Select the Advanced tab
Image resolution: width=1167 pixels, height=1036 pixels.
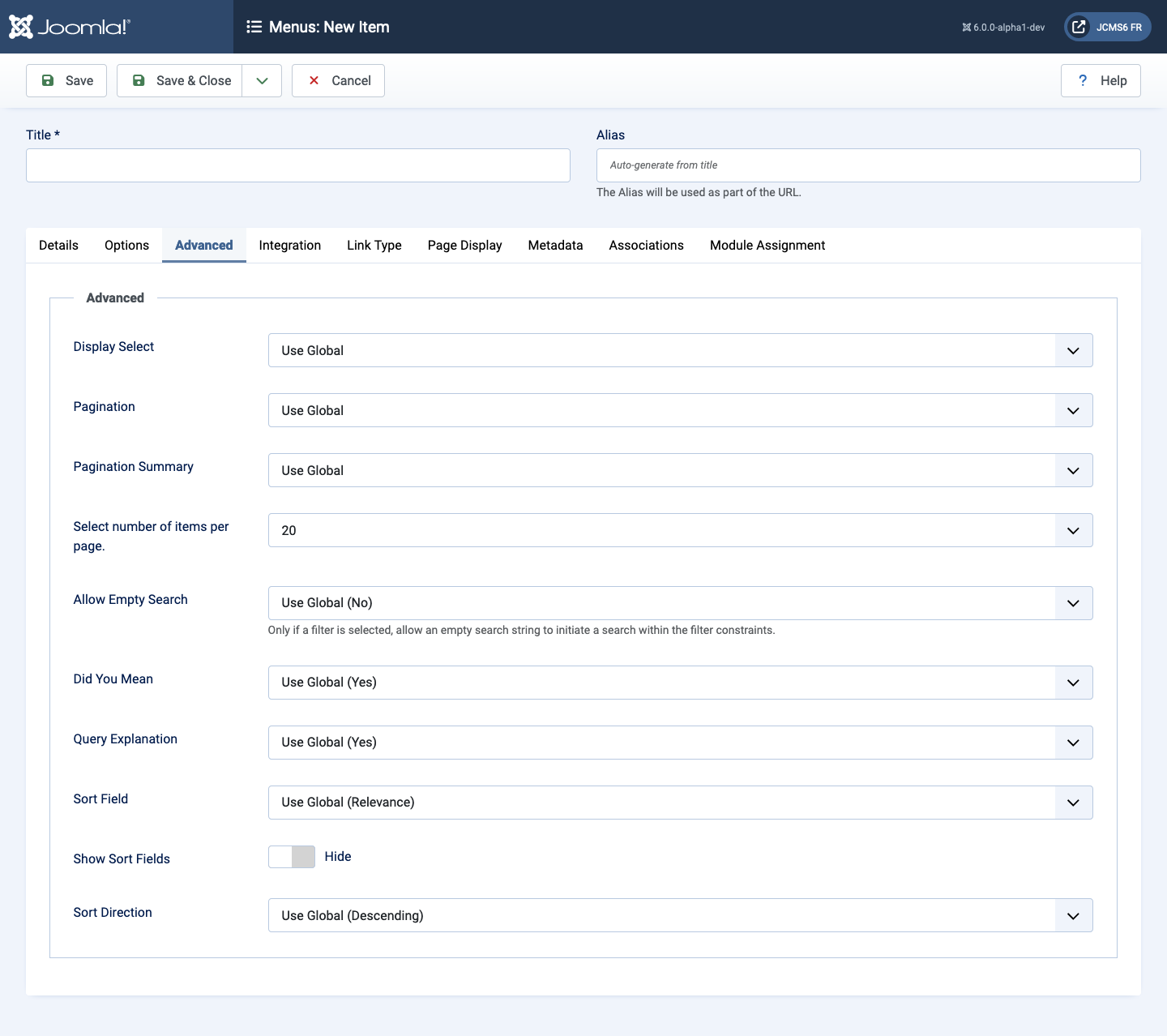204,245
